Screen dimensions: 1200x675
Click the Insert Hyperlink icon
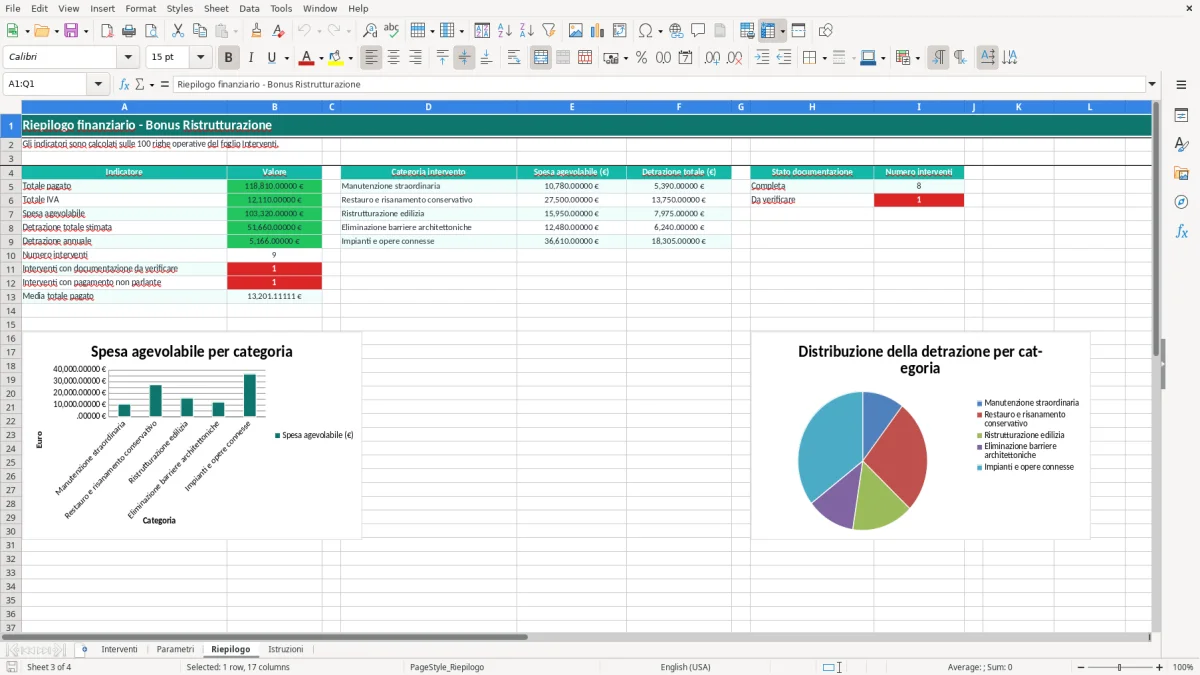click(676, 31)
